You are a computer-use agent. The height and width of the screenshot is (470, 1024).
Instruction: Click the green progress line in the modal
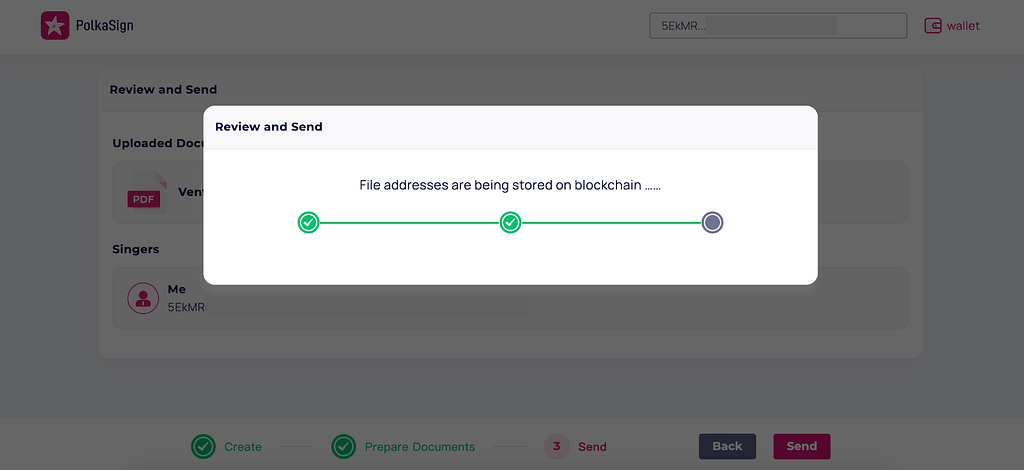409,222
